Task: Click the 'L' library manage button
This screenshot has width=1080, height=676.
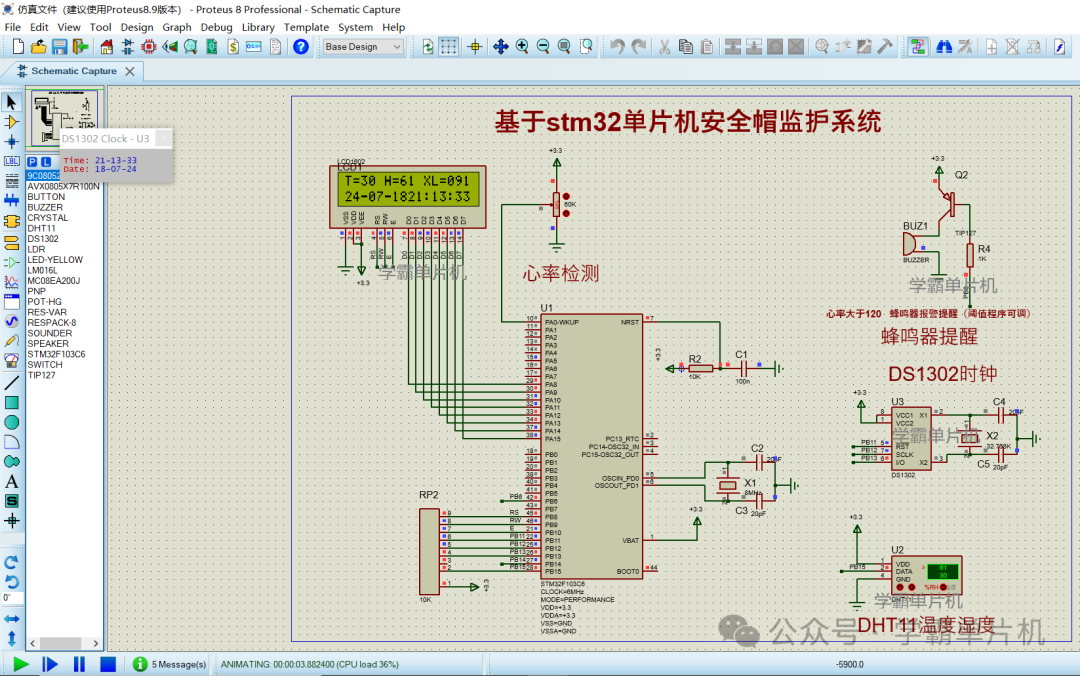Action: click(46, 161)
